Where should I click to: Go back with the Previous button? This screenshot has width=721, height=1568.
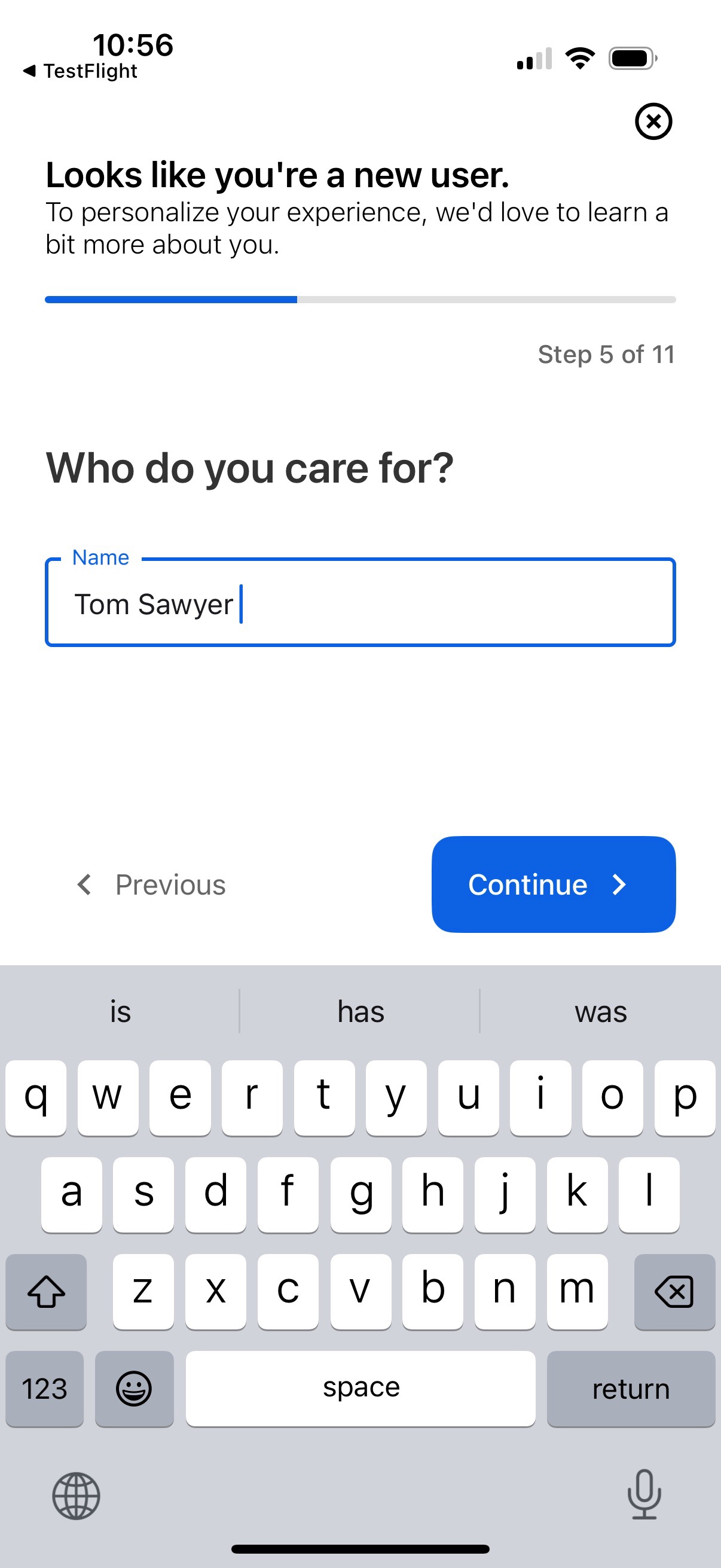151,884
